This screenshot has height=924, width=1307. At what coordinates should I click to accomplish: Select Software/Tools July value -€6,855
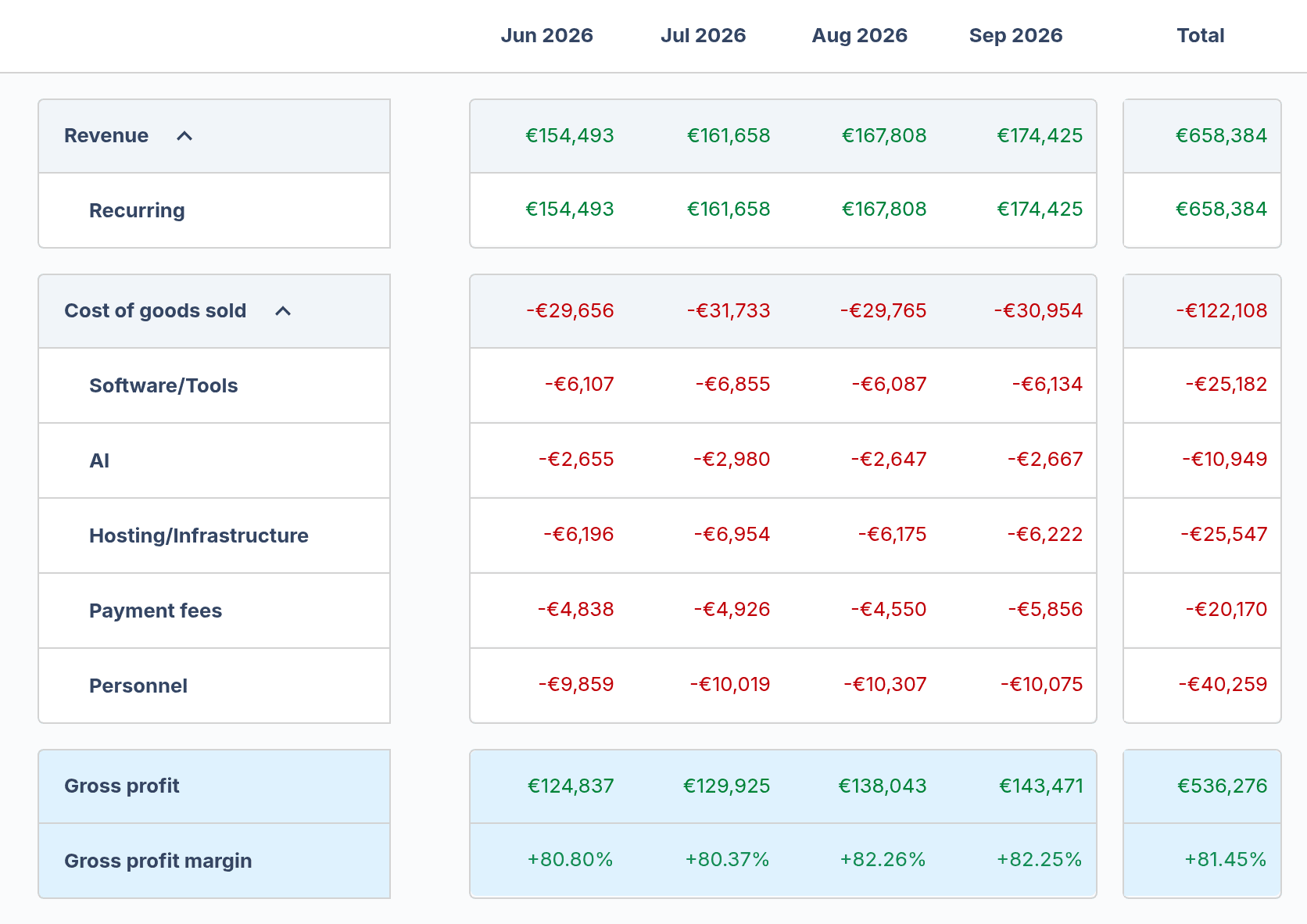733,384
